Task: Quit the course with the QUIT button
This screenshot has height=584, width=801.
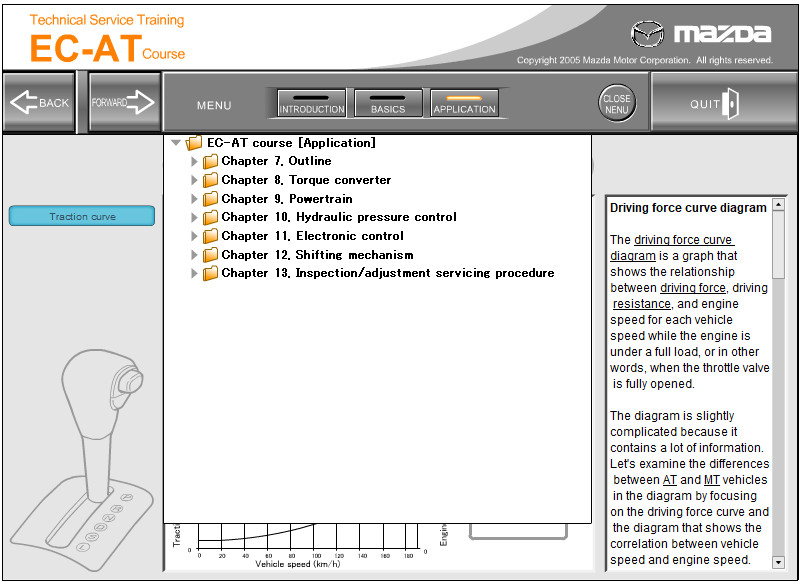Action: pyautogui.click(x=723, y=102)
